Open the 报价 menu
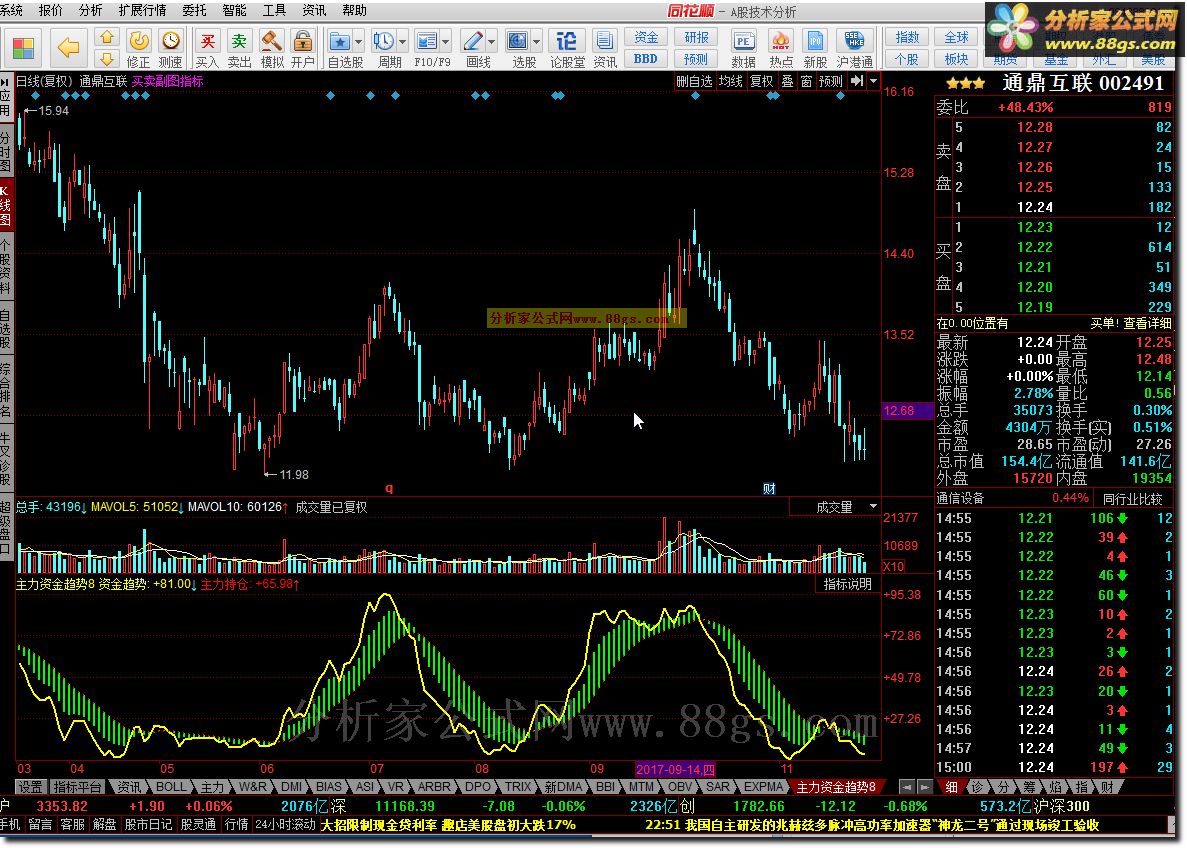 [x=51, y=10]
